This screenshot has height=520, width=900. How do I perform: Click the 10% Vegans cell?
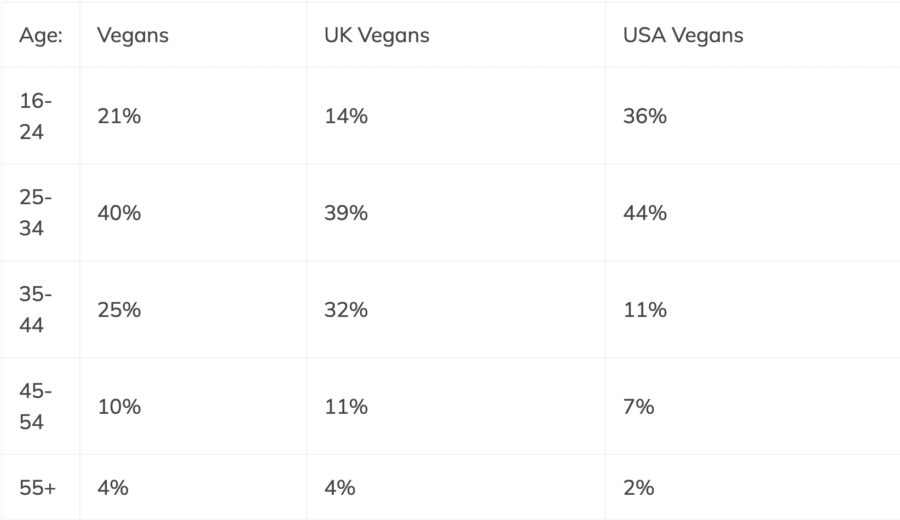tap(119, 407)
